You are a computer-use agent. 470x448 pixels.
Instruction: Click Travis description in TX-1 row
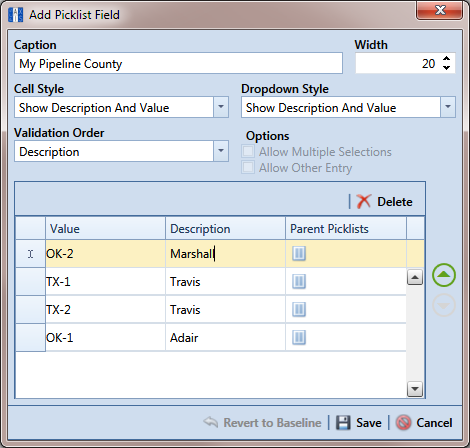click(x=225, y=282)
